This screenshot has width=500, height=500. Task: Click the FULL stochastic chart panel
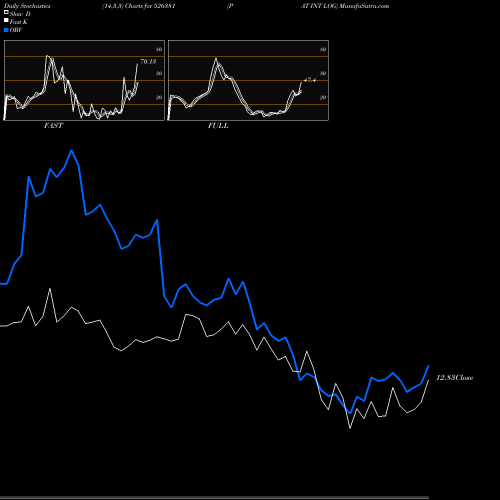pos(248,80)
